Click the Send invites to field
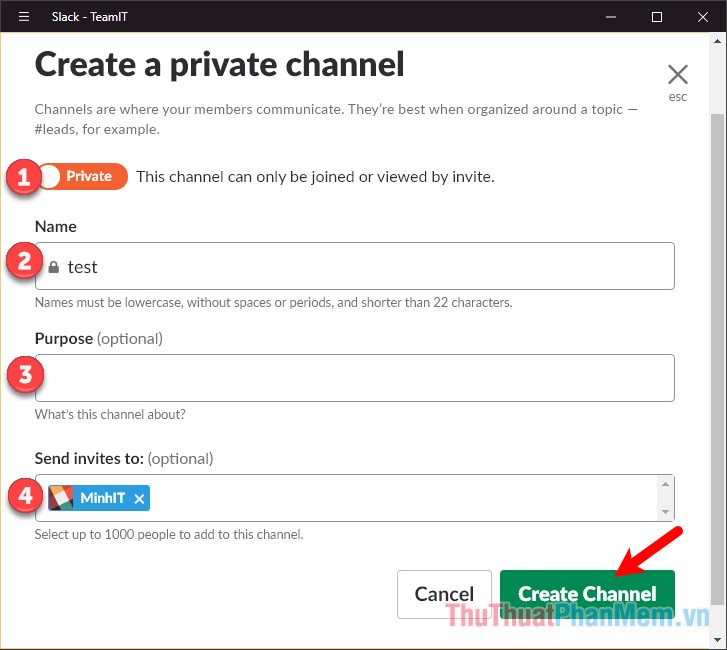The width and height of the screenshot is (727, 650). 355,498
